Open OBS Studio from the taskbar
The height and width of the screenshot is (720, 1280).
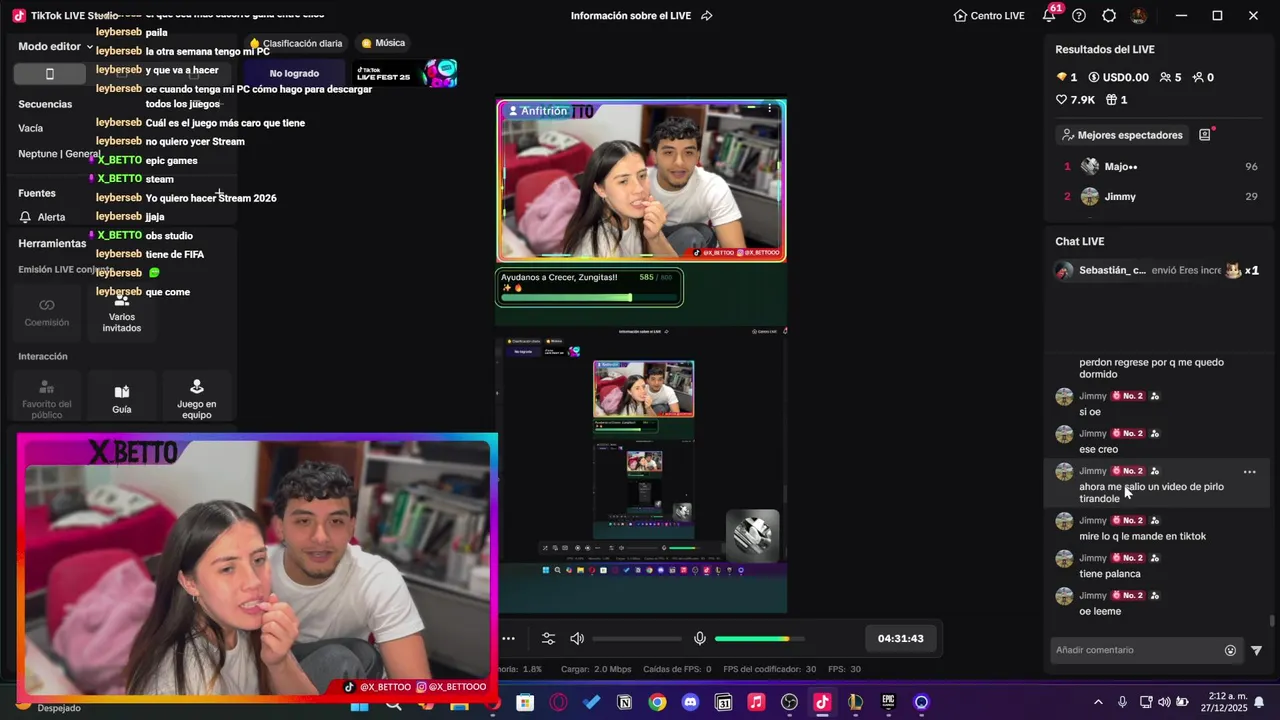[789, 703]
